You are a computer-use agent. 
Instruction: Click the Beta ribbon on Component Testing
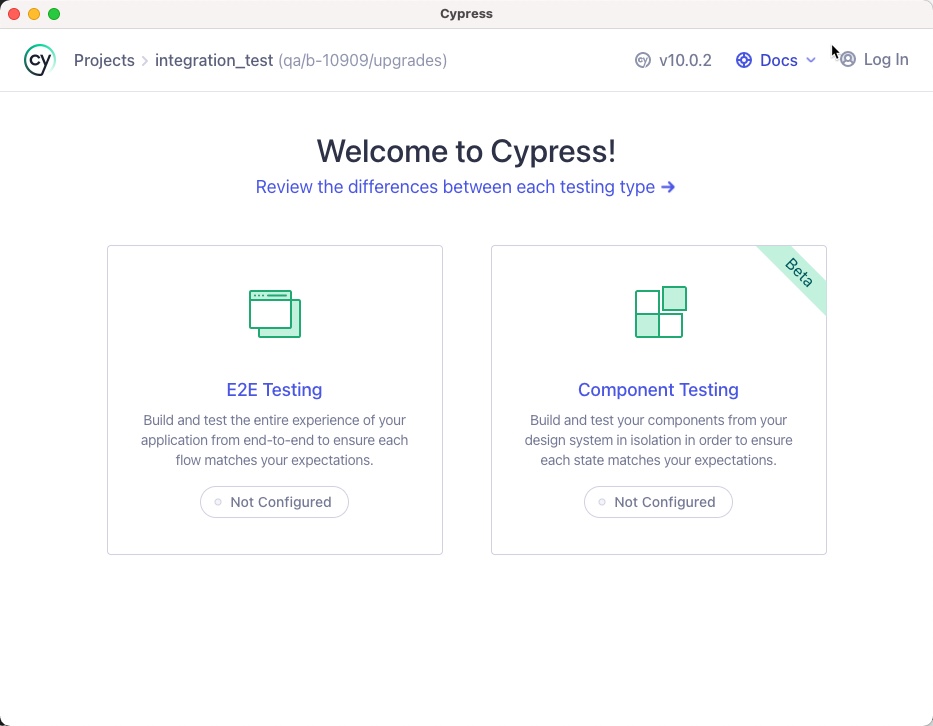point(799,273)
